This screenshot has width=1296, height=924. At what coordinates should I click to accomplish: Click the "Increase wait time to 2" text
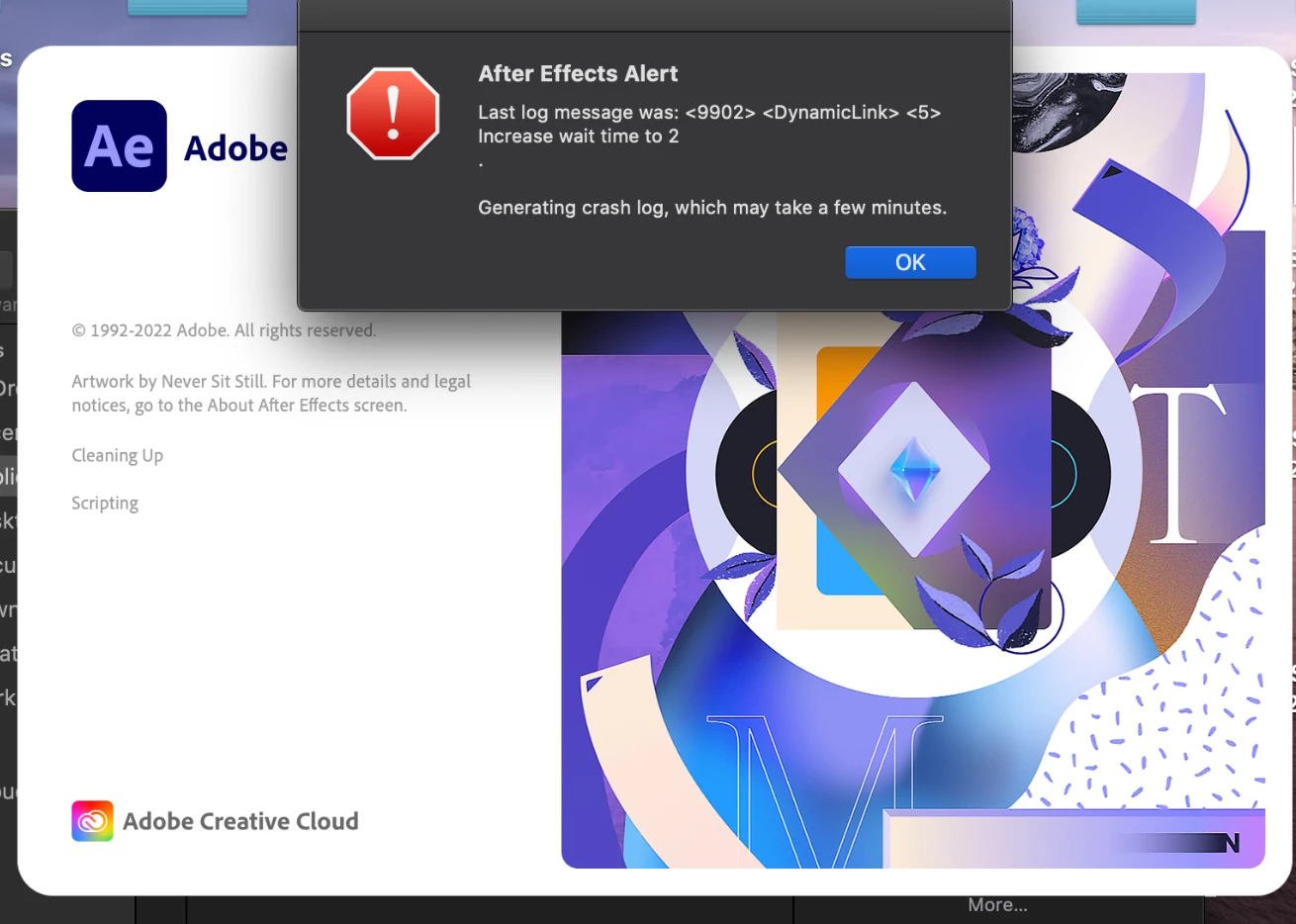tap(579, 137)
